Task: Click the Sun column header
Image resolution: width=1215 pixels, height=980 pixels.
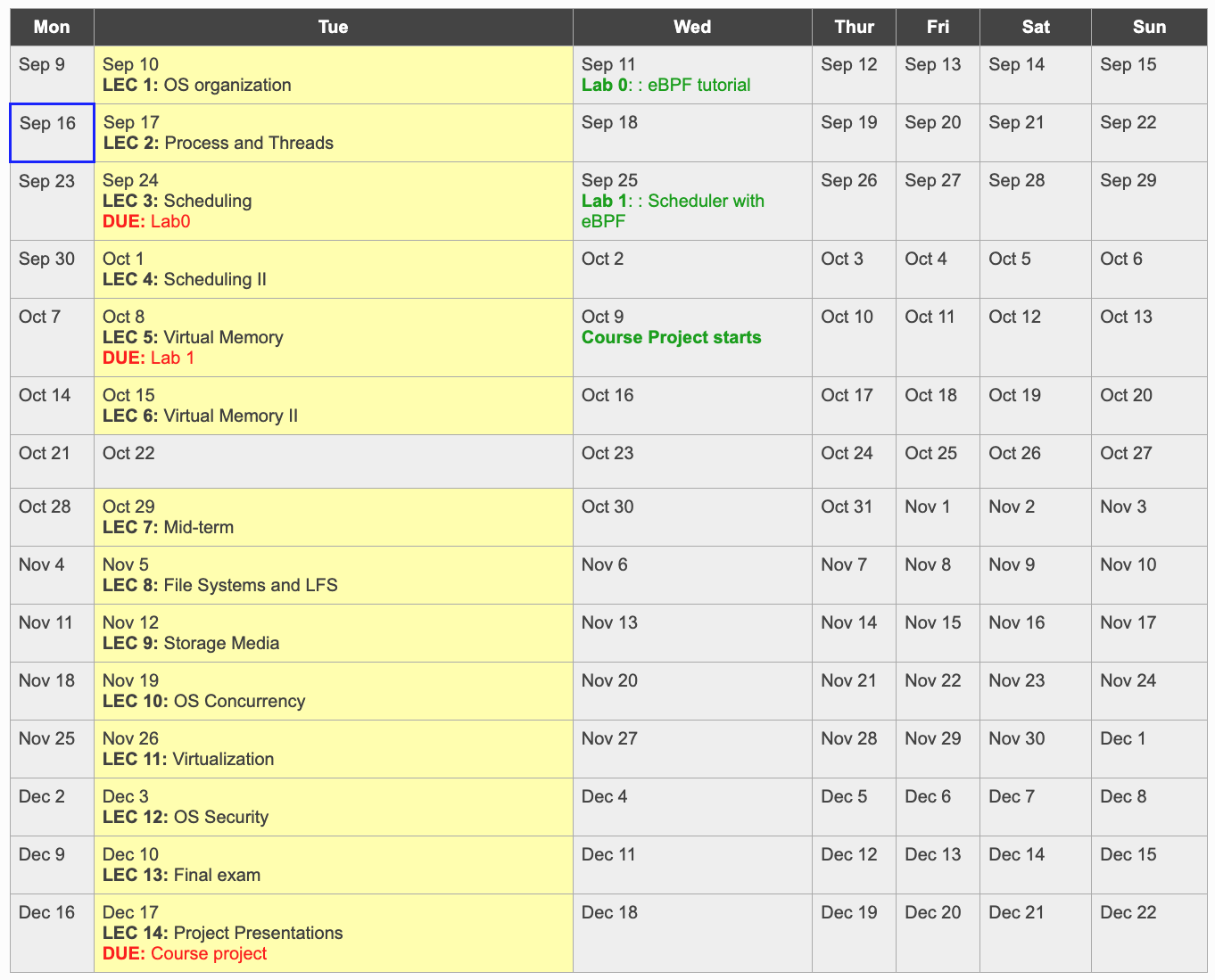Action: (1149, 27)
